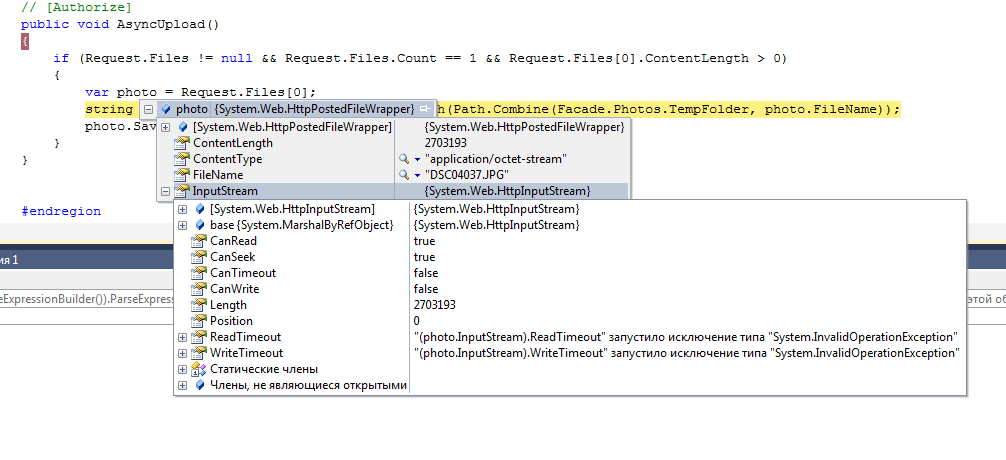Select the CanTimeout row label
1006x460 pixels.
243,273
